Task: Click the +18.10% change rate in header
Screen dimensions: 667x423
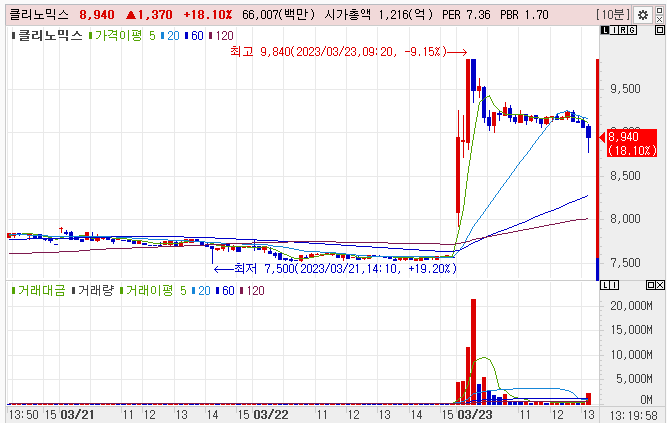Action: point(208,15)
